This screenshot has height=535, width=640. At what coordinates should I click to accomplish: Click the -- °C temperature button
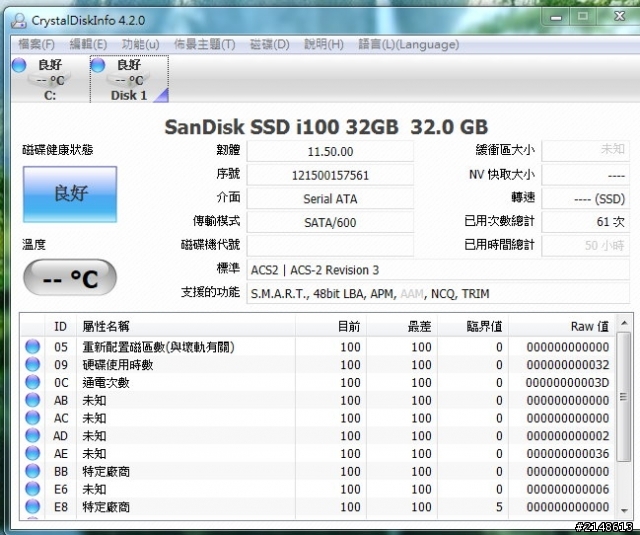click(70, 277)
